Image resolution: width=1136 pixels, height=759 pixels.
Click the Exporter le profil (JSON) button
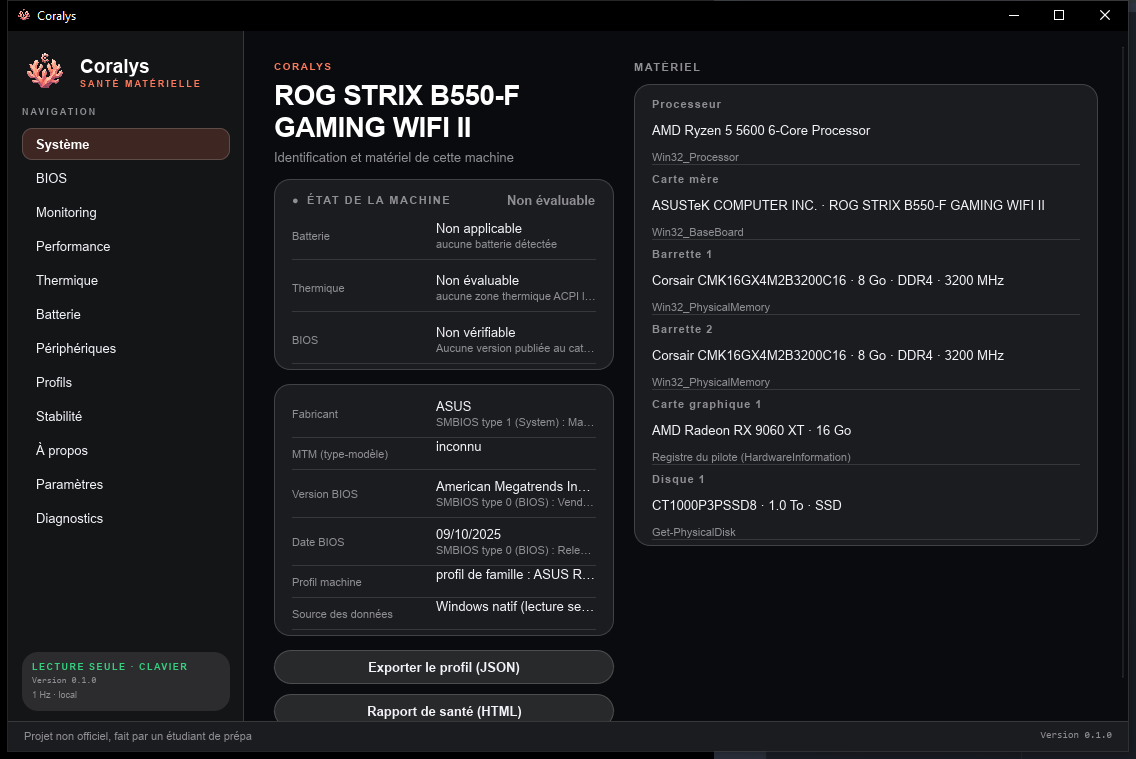point(443,667)
